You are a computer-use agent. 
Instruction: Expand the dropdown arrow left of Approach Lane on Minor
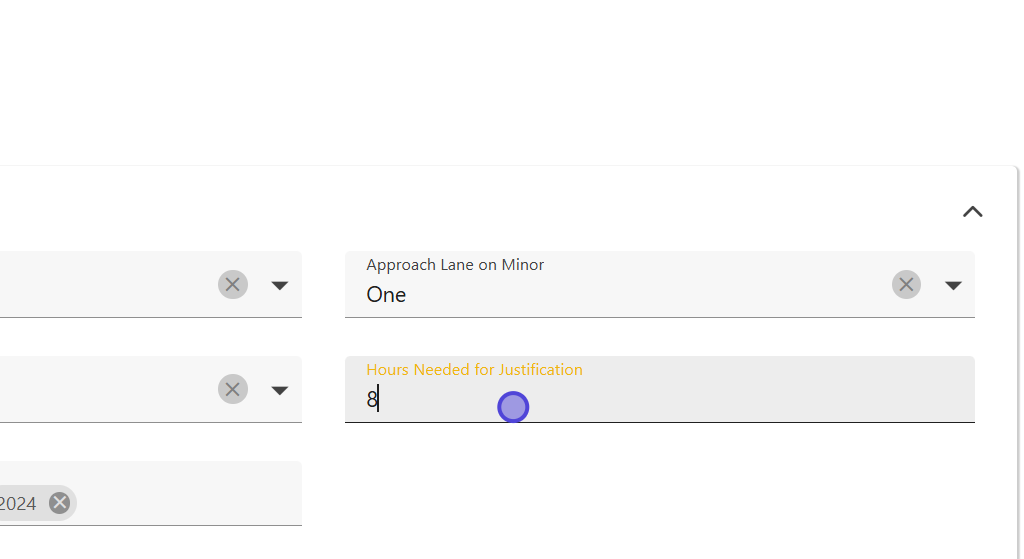pos(280,285)
